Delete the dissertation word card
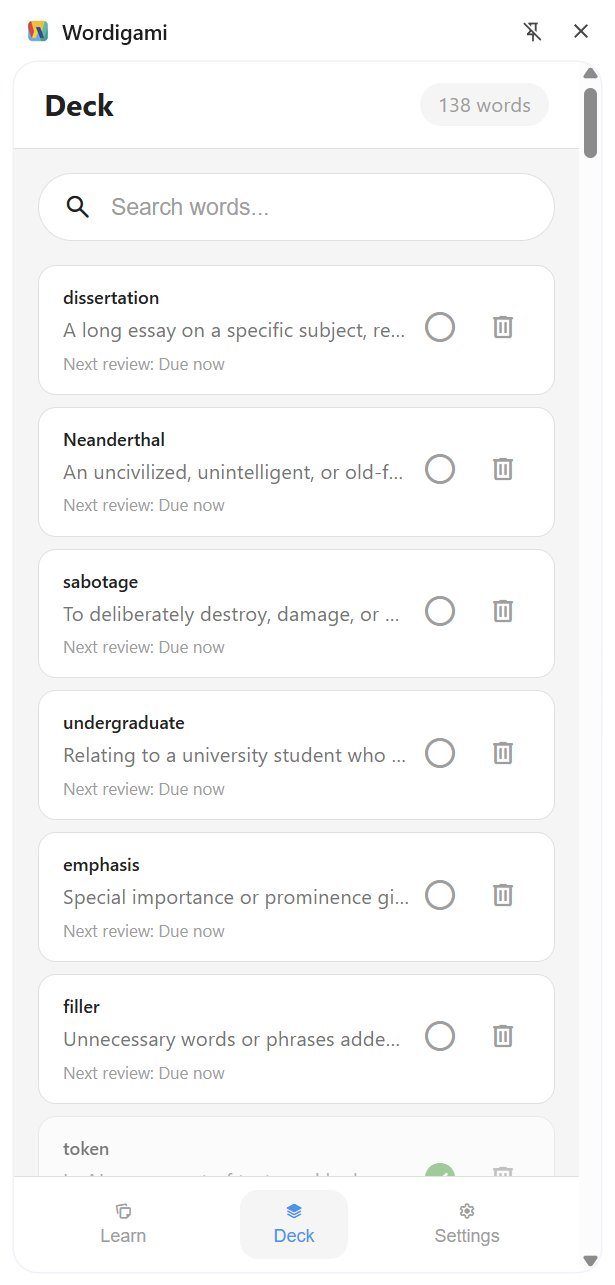Image resolution: width=615 pixels, height=1285 pixels. [503, 327]
